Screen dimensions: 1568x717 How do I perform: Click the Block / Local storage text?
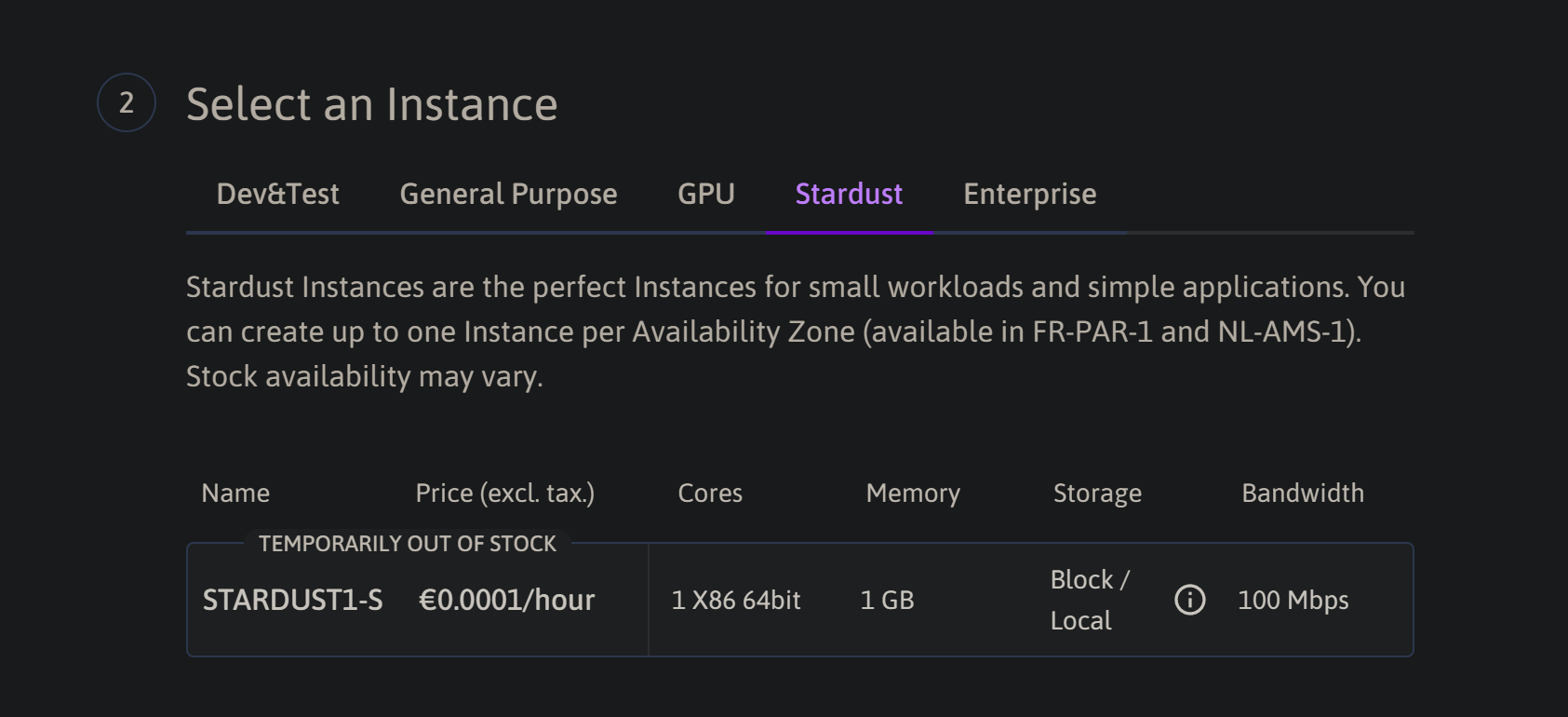[x=1089, y=600]
